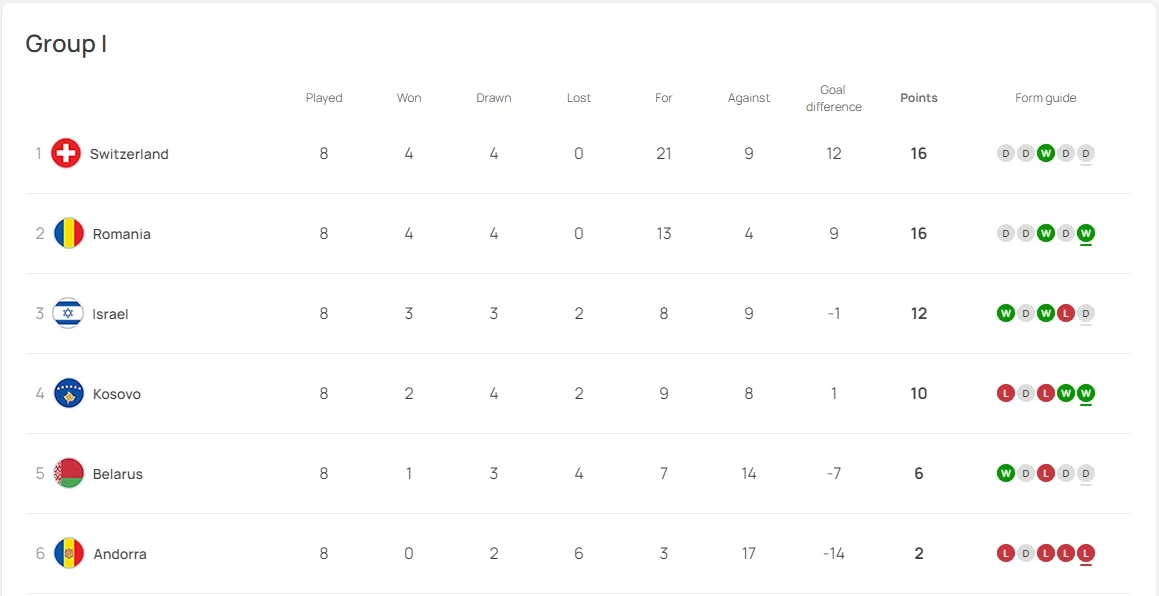Open the Romania team link
1159x596 pixels.
pos(121,234)
